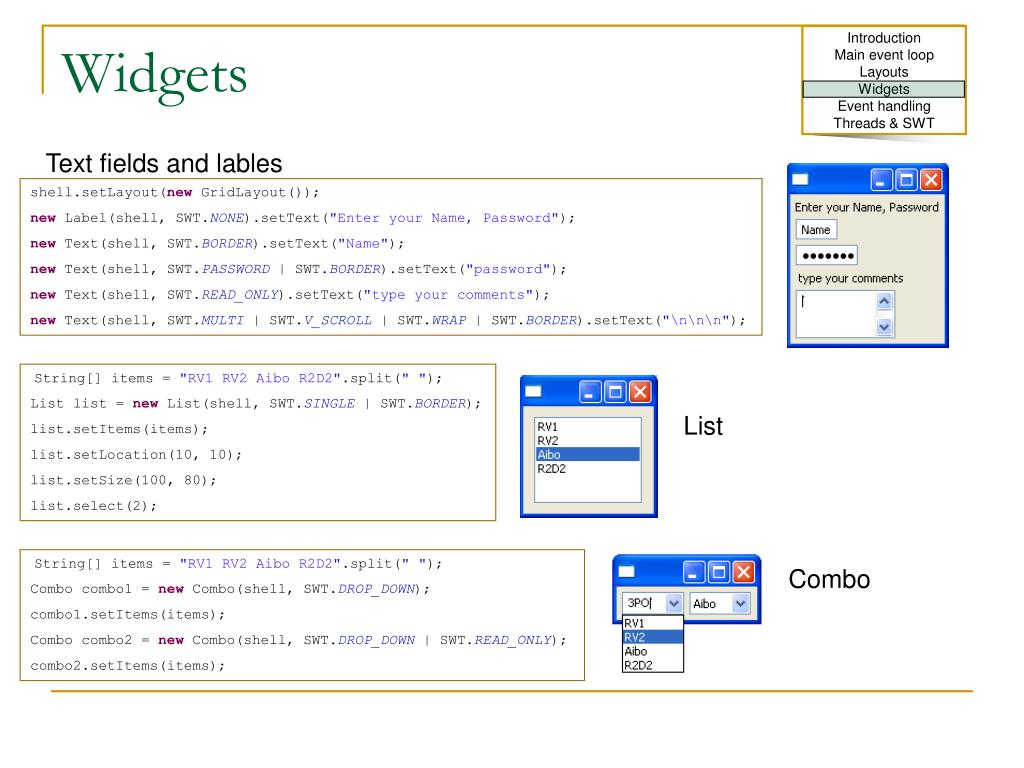Click the SWT.READ_ONLY Text code line
Screen dimensions: 1024x768
[289, 295]
